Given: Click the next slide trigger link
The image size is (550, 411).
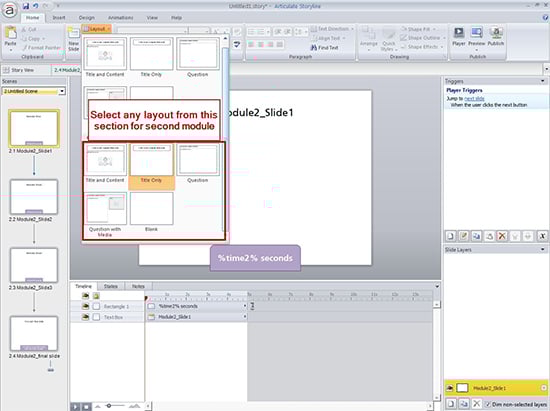Looking at the screenshot, I should tap(474, 99).
